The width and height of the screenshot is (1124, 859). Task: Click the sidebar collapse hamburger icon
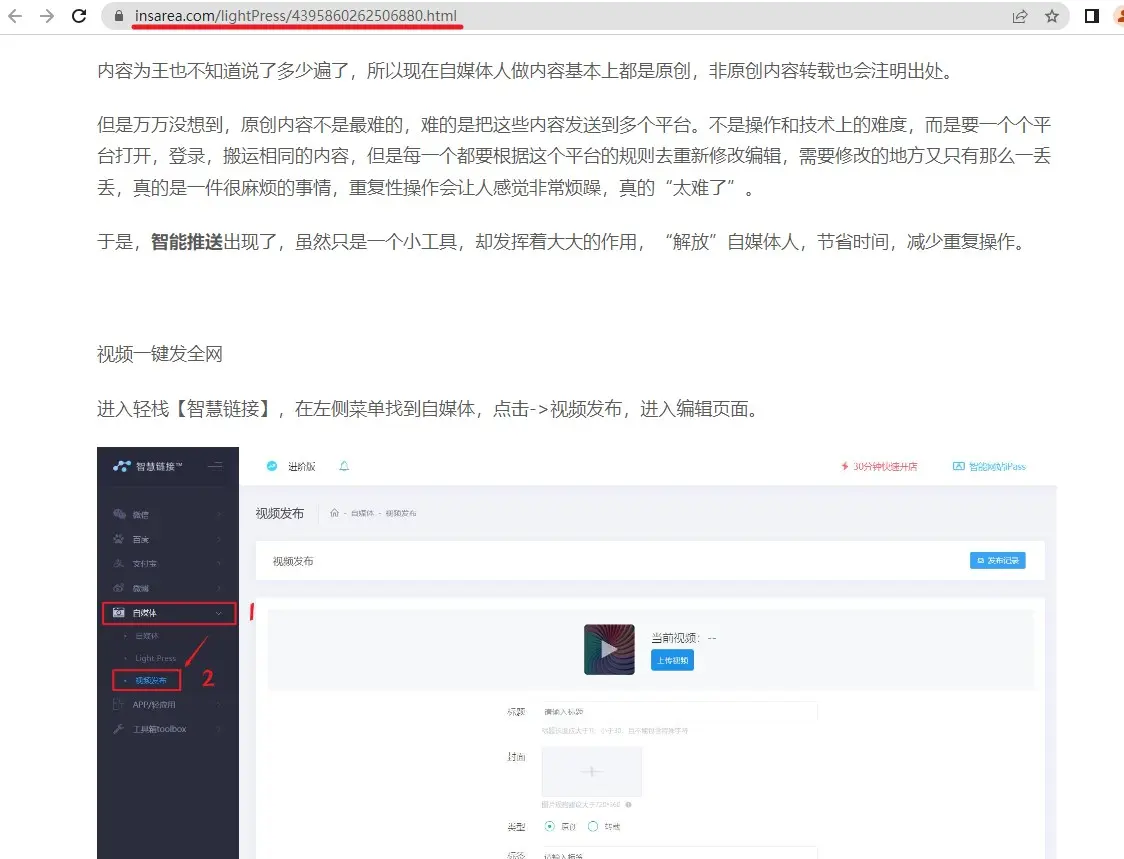click(x=215, y=466)
